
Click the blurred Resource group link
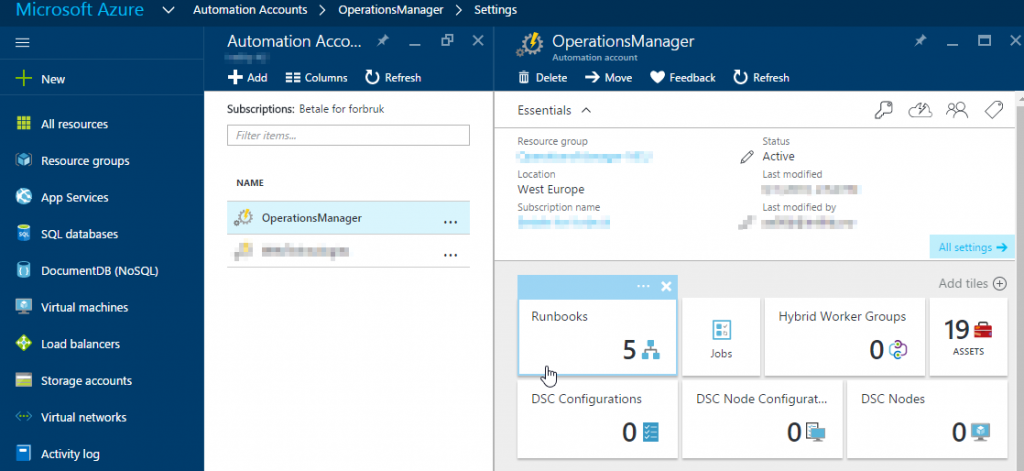point(585,157)
